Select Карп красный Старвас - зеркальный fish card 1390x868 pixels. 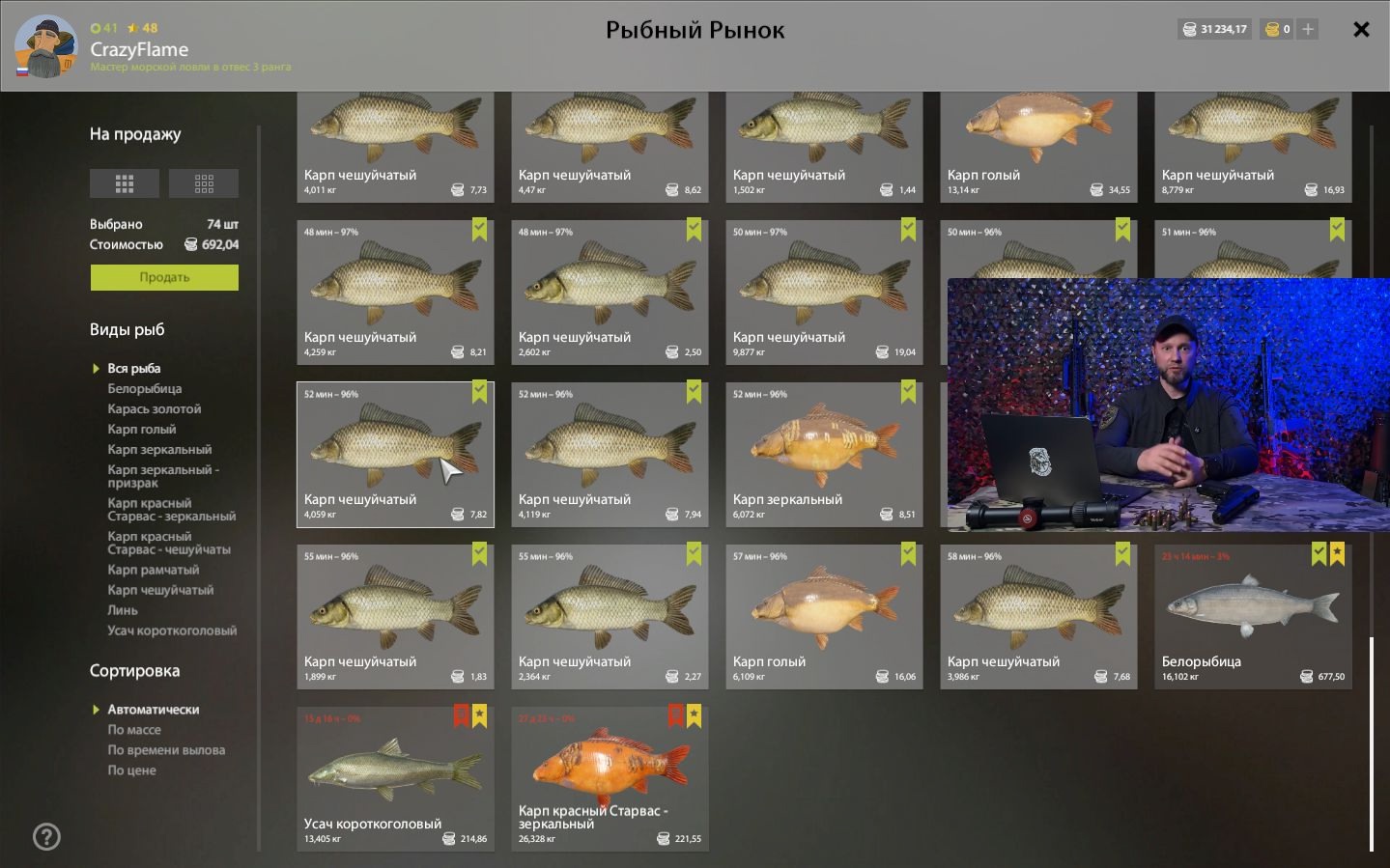[610, 778]
